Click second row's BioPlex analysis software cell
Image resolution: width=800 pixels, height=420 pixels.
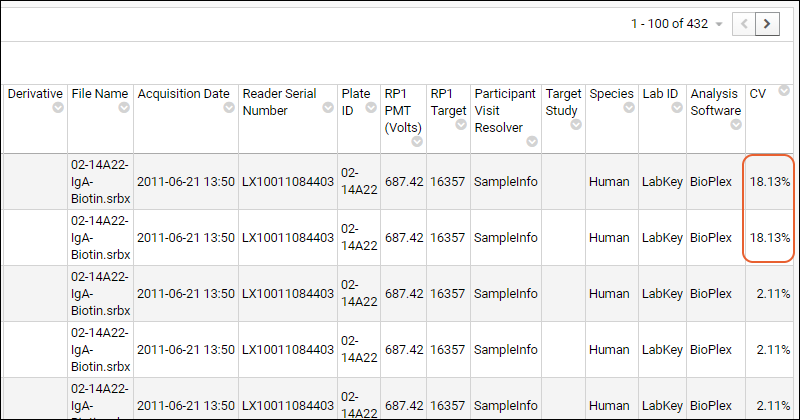(711, 238)
